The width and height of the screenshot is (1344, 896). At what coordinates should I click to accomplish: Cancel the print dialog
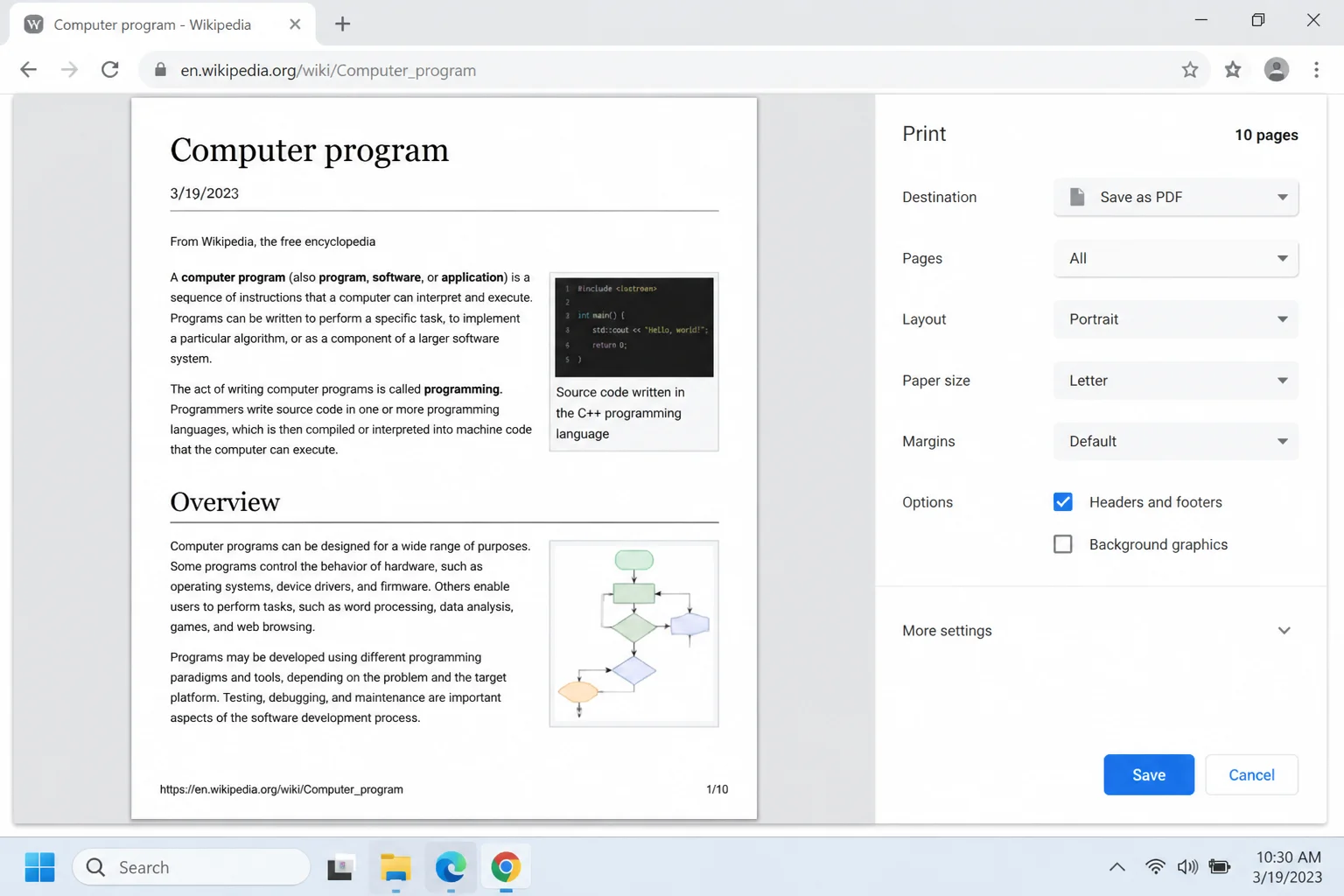[x=1251, y=774]
